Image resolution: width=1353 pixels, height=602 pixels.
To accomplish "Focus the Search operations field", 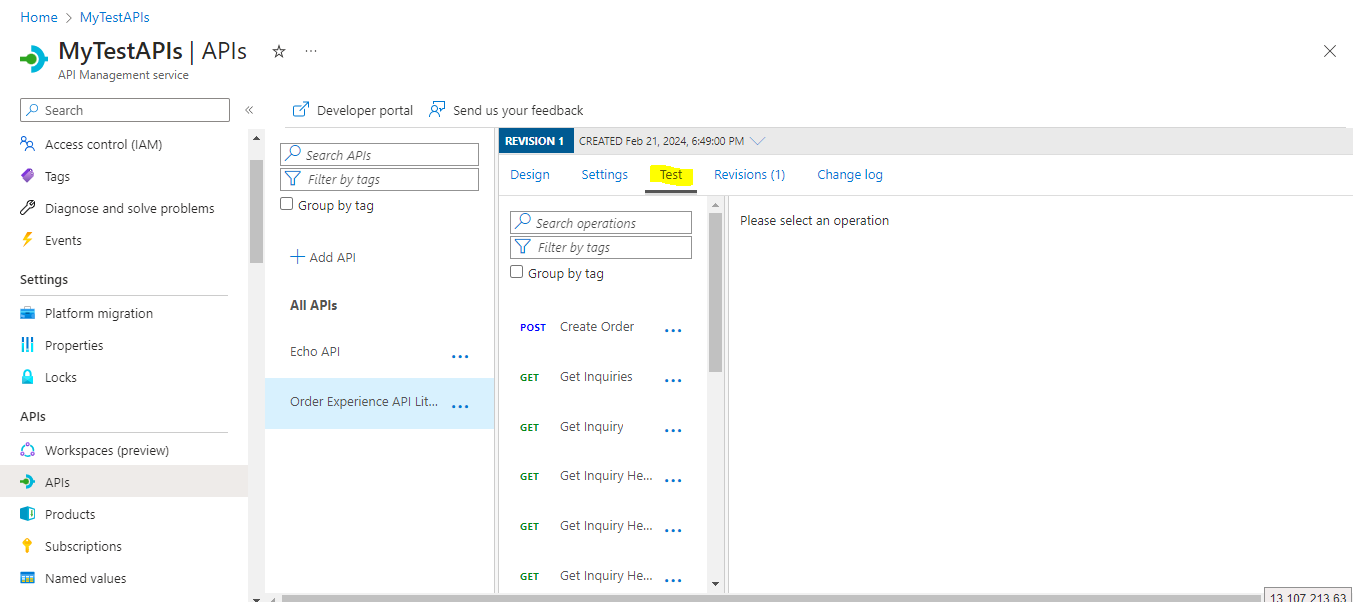I will click(601, 223).
